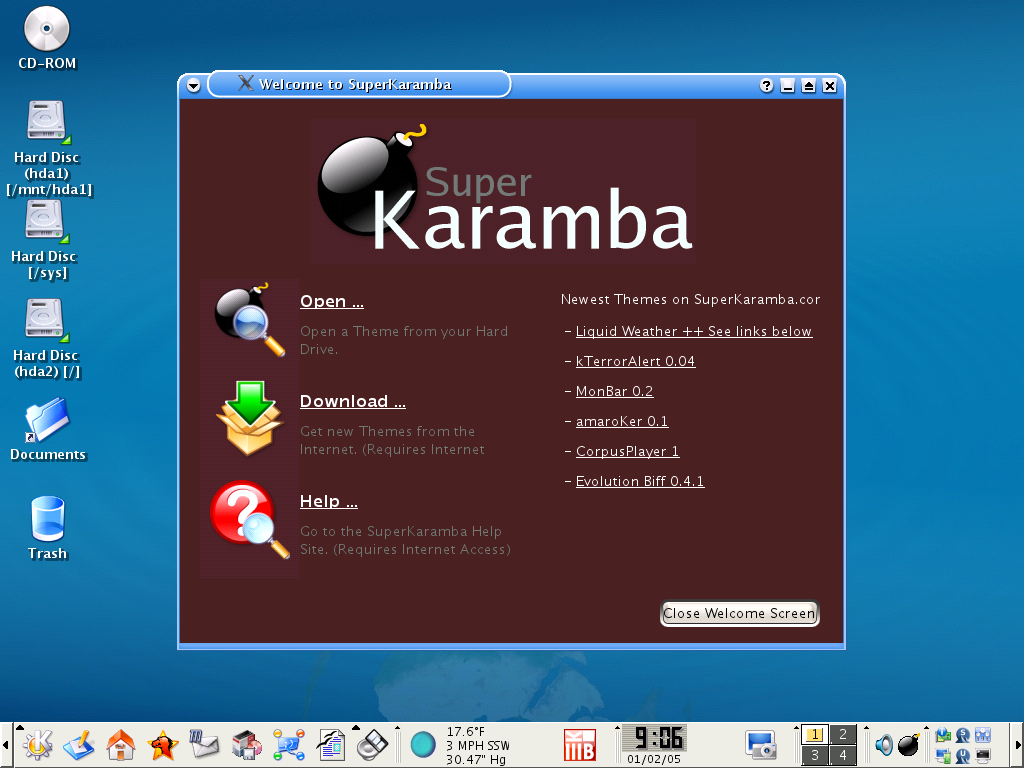The image size is (1024, 768).
Task: Collapse the panel using left edge arrow
Action: 5,744
